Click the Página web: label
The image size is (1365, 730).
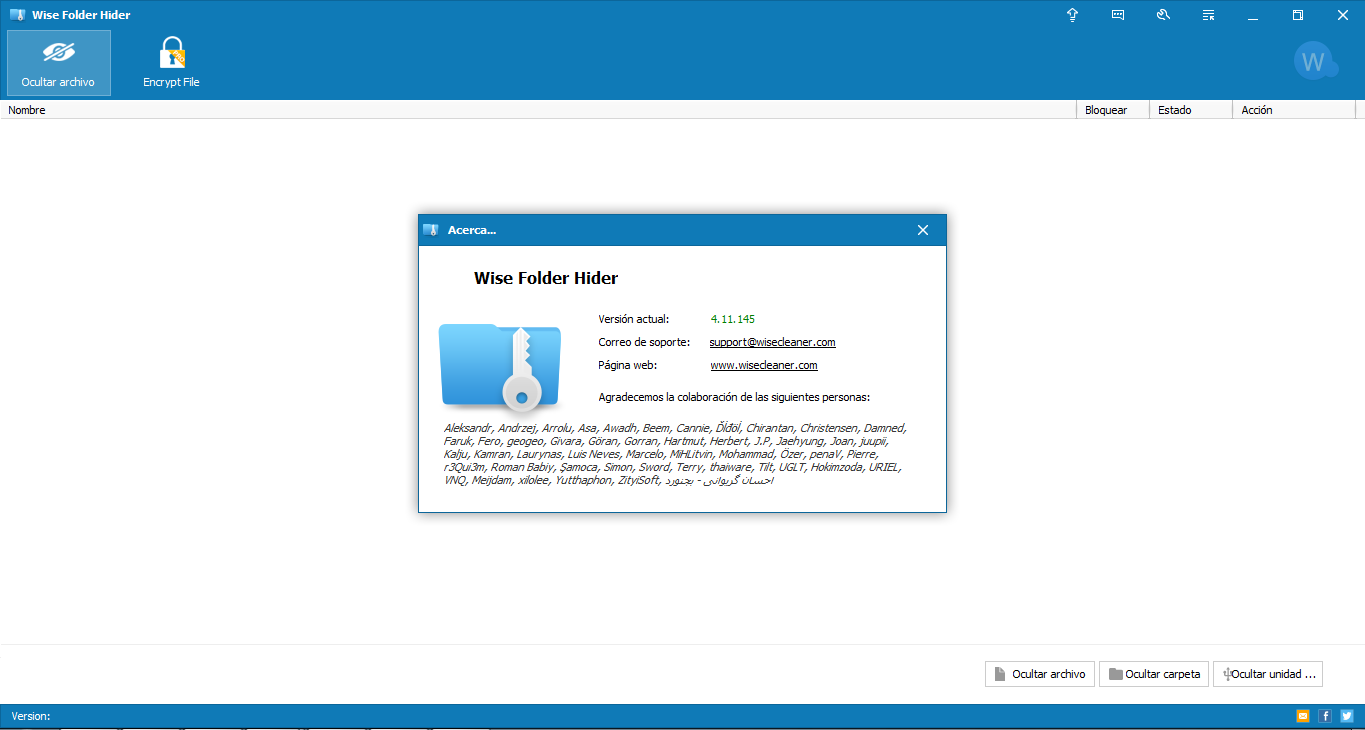pyautogui.click(x=628, y=366)
